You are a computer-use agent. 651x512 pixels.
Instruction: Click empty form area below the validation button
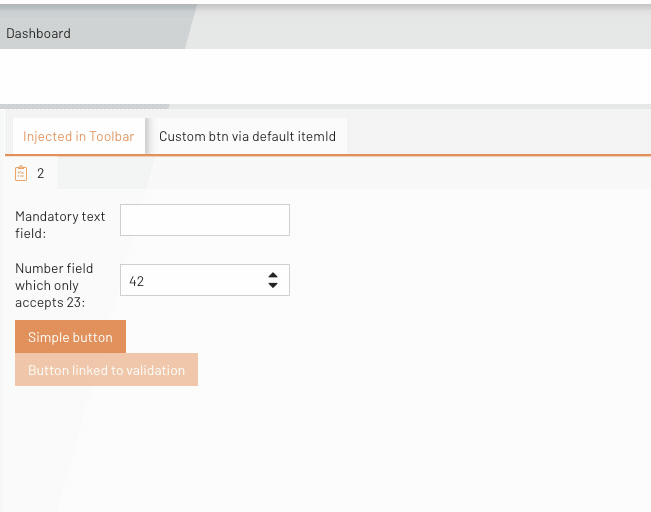click(x=300, y=450)
